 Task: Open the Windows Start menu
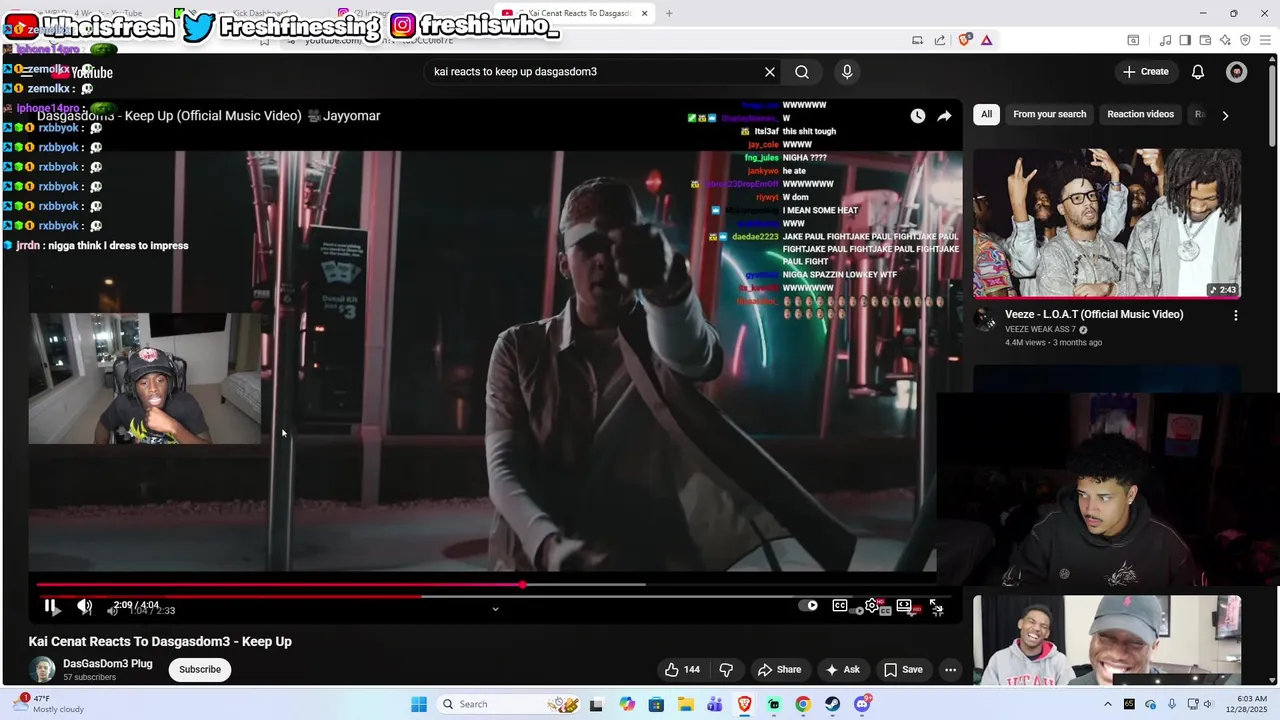click(419, 704)
